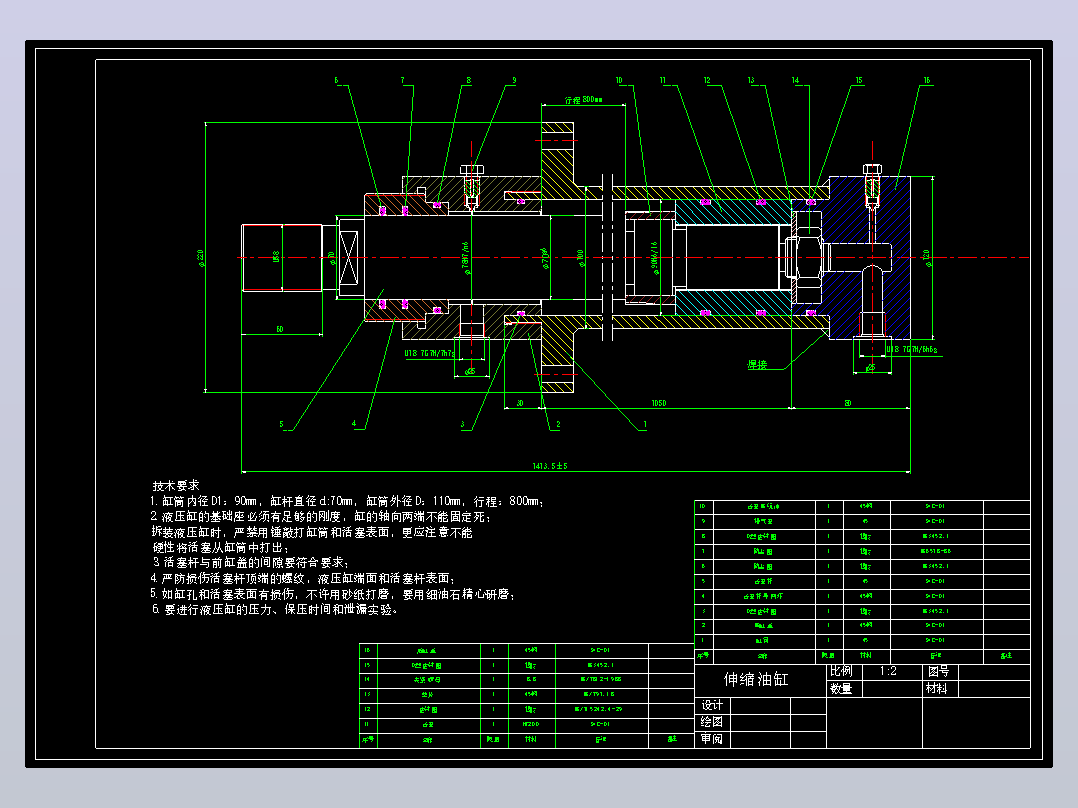Select part callout number 15 above drawing
Screen dimensions: 1078x808
point(859,80)
